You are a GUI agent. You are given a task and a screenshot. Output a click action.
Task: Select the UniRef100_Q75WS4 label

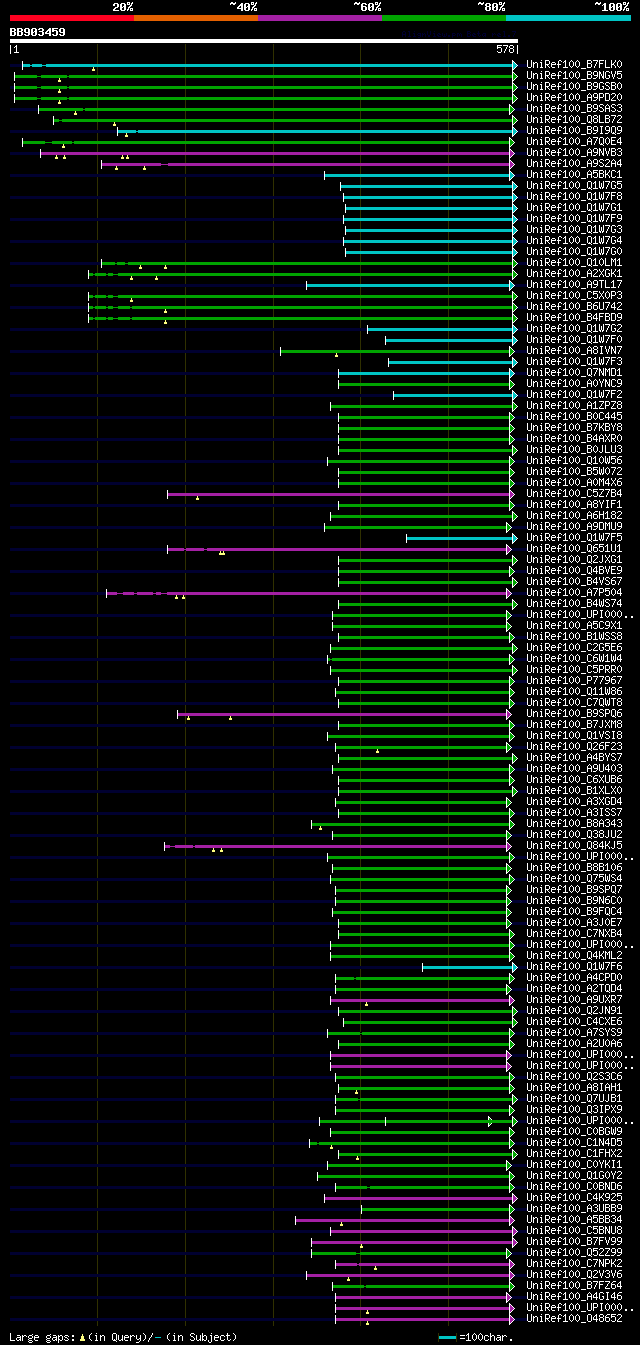(x=574, y=879)
